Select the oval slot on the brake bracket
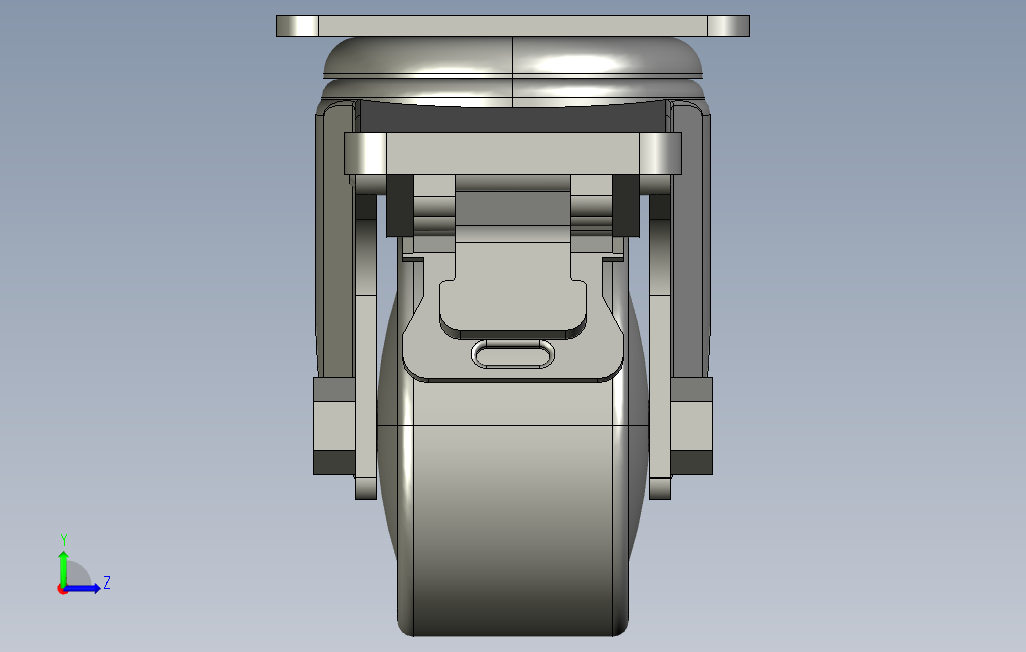This screenshot has width=1026, height=652. click(512, 354)
